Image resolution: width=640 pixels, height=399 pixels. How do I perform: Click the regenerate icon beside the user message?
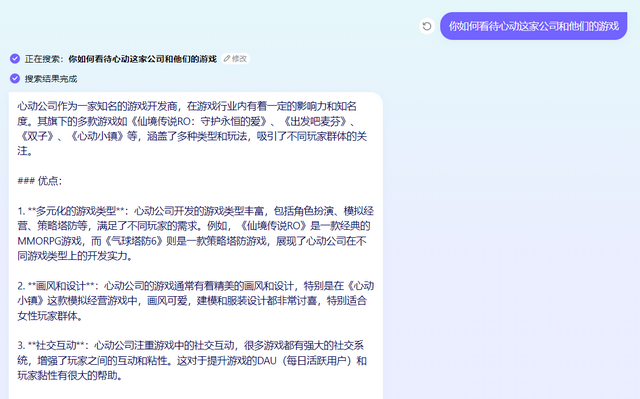[427, 26]
